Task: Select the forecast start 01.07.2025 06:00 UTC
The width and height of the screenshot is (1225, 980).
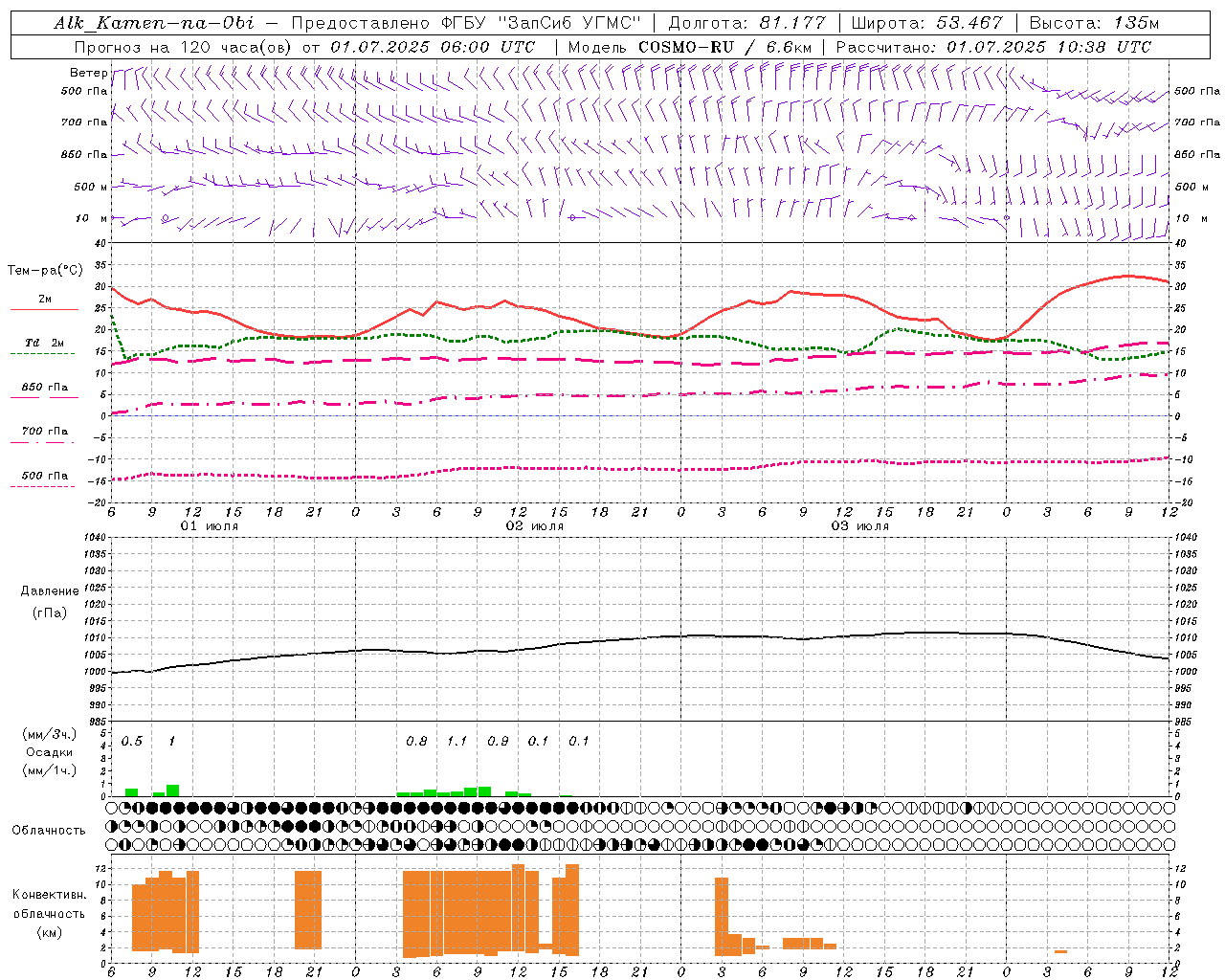Action: click(x=433, y=47)
